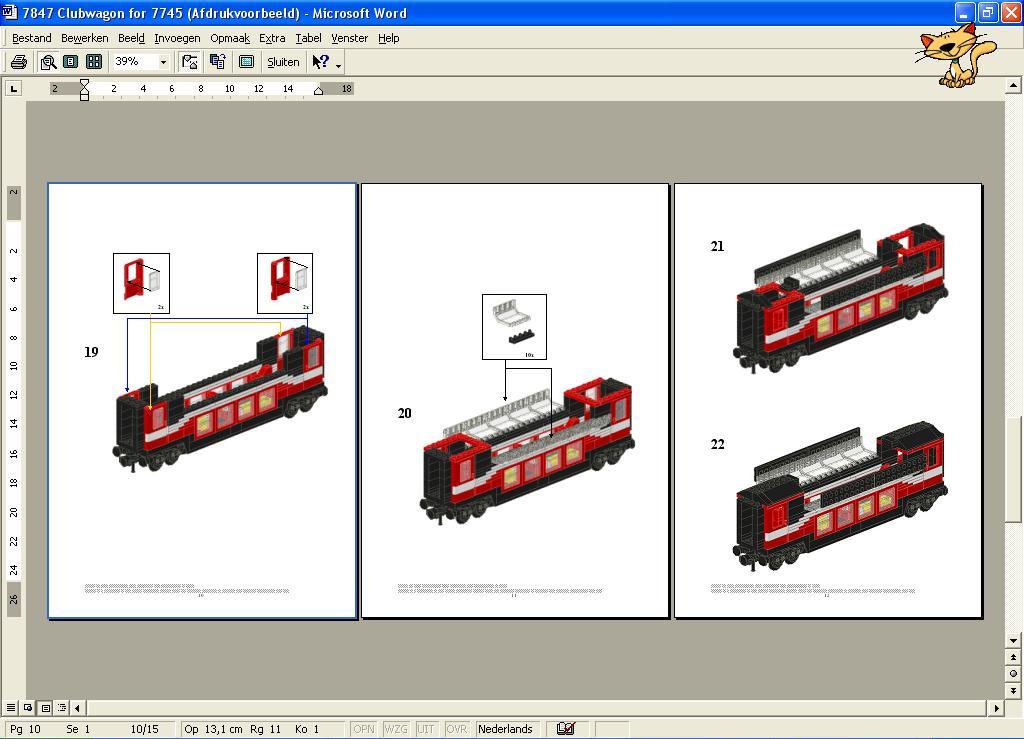Click the horizontal scrollbar track
Image resolution: width=1024 pixels, height=739 pixels.
[x=536, y=708]
